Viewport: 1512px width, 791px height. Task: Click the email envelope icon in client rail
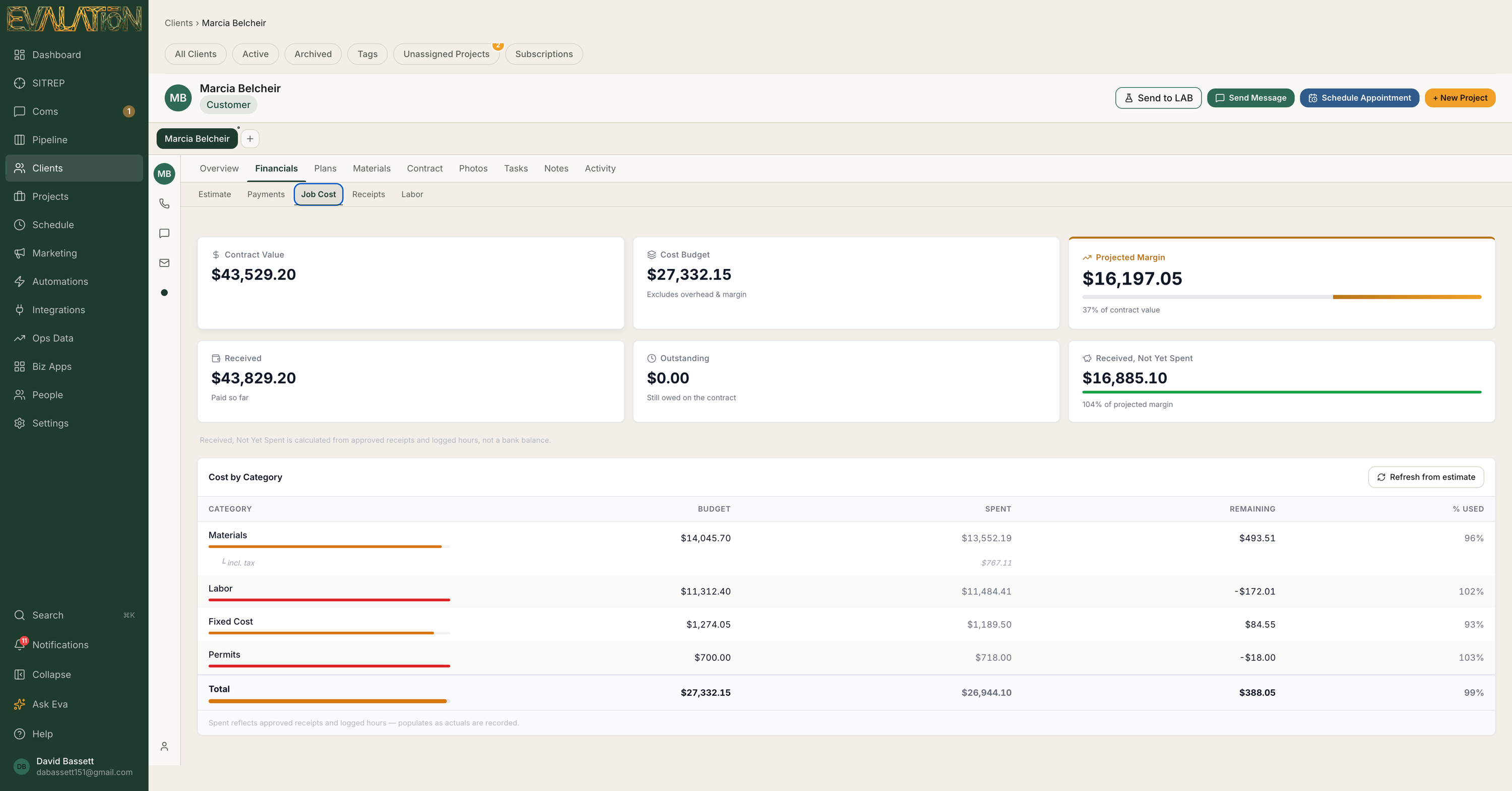[x=164, y=263]
